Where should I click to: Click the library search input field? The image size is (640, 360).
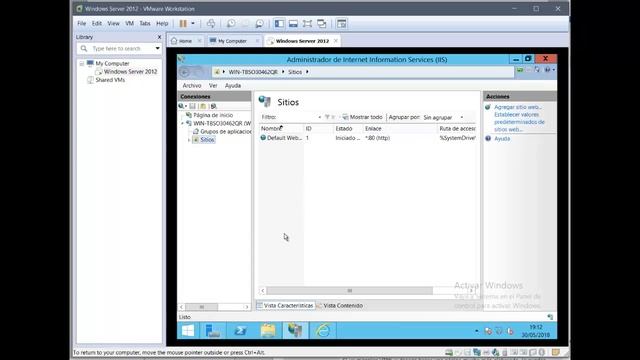pos(119,49)
